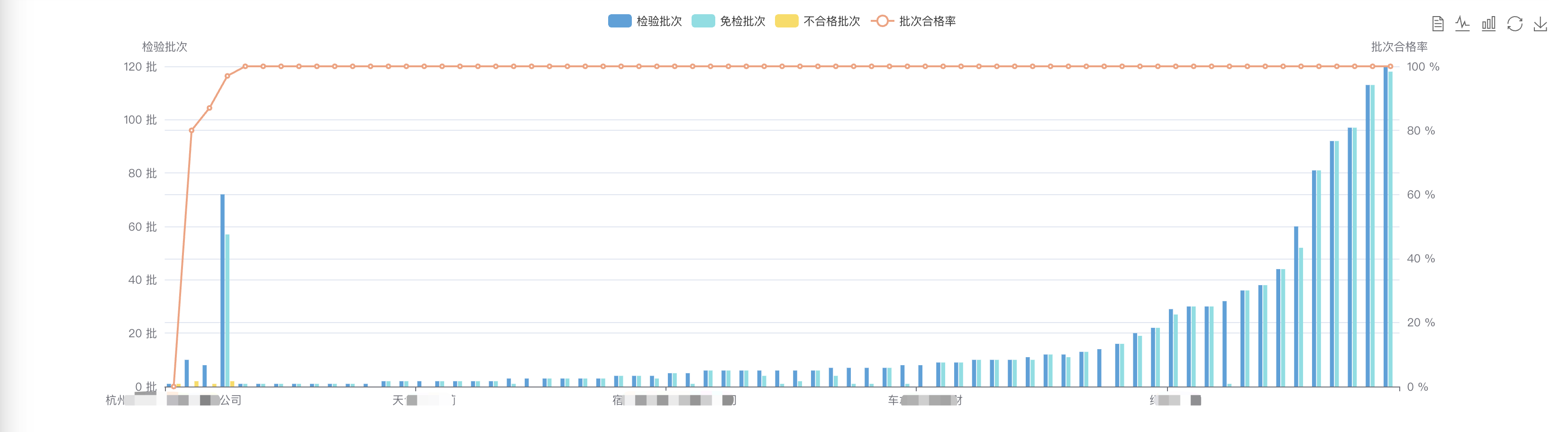This screenshot has height=432, width=1568.
Task: Click the 80% point on the rate line
Action: click(x=191, y=130)
